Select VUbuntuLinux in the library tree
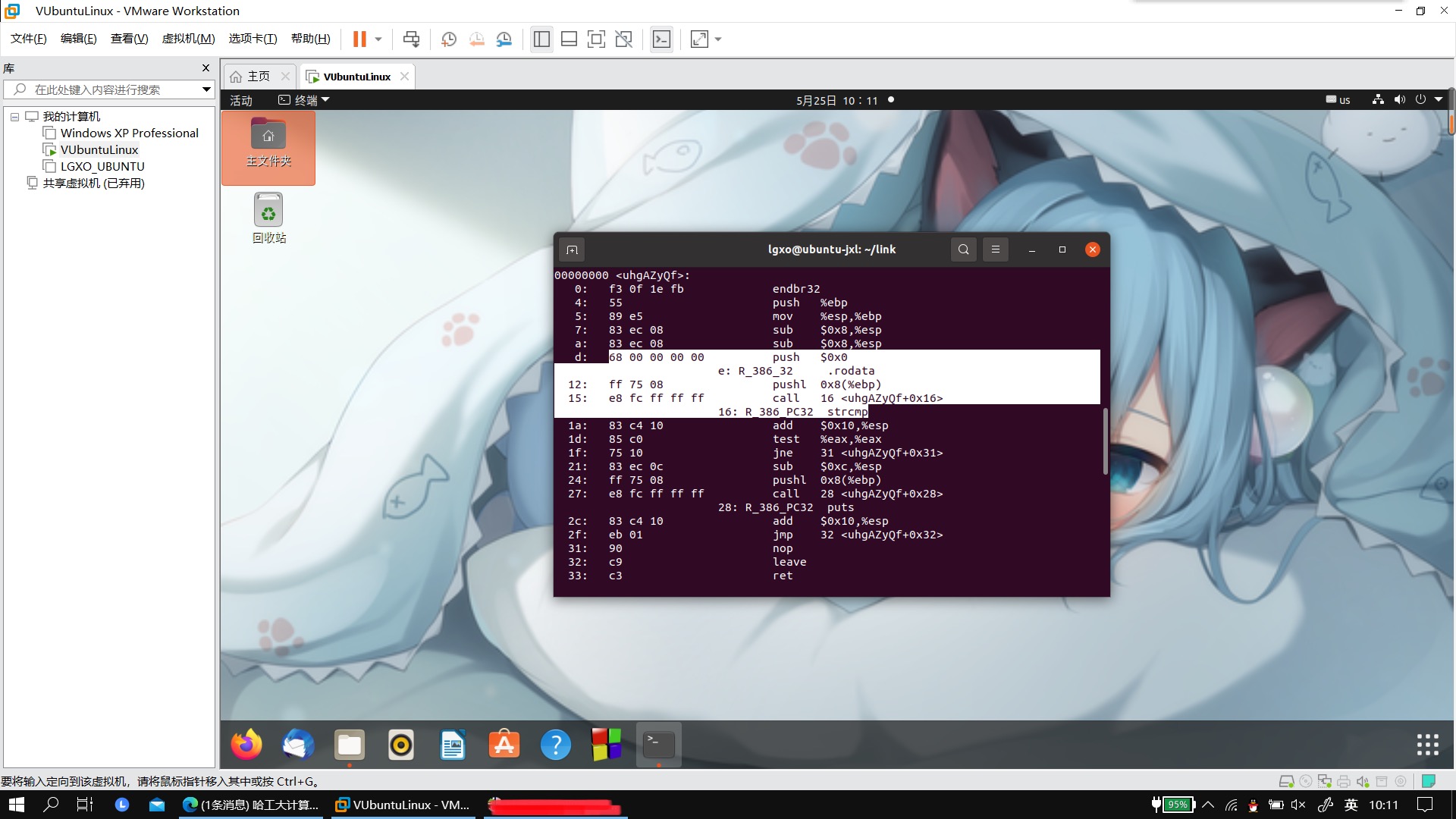1456x819 pixels. point(99,150)
